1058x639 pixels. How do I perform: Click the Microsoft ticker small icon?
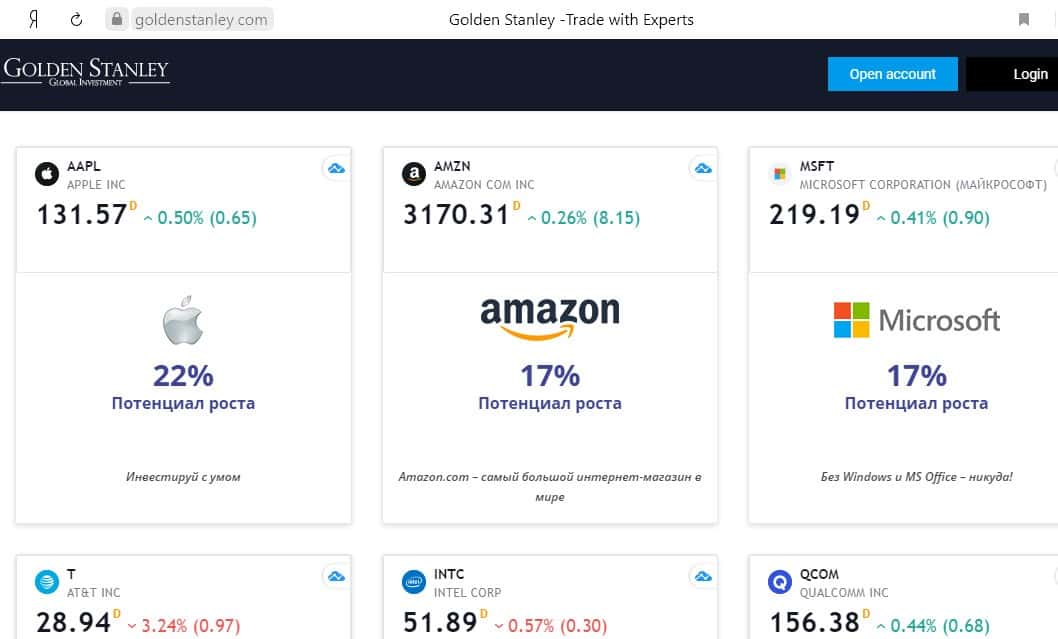(779, 175)
